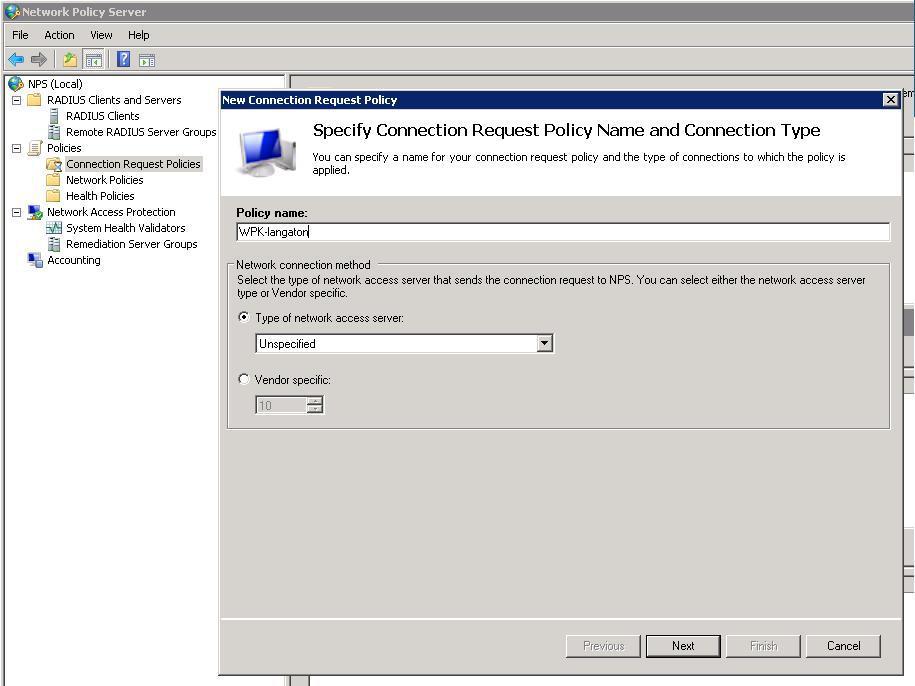Viewport: 915px width, 686px height.
Task: Select Type of network access server radio
Action: pyautogui.click(x=244, y=317)
